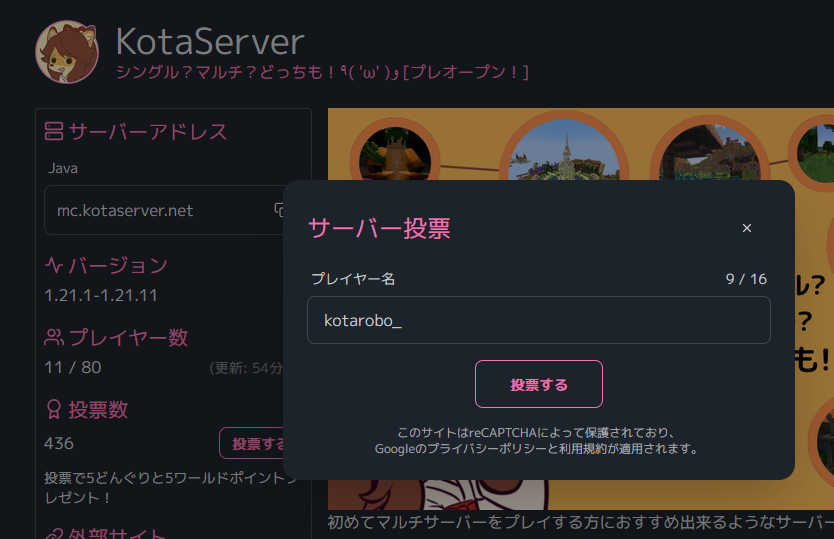
Task: Click the activity icon next to バージョン
Action: [x=54, y=264]
